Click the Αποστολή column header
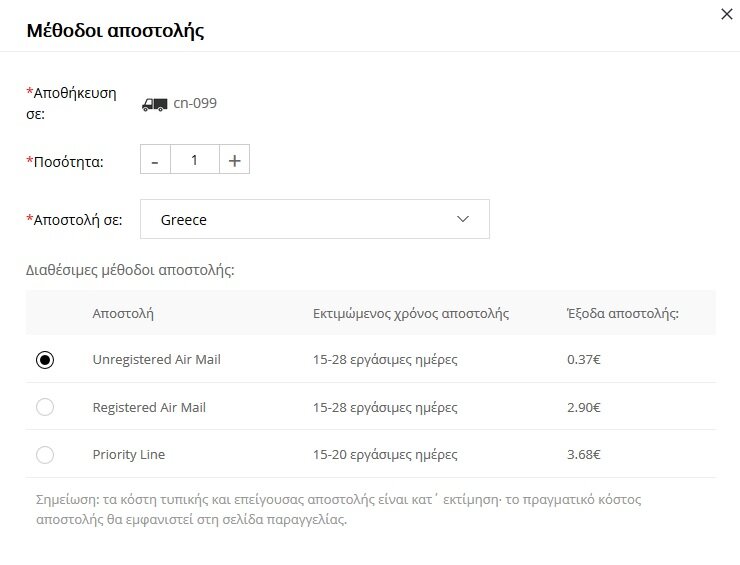The image size is (740, 565). 123,313
